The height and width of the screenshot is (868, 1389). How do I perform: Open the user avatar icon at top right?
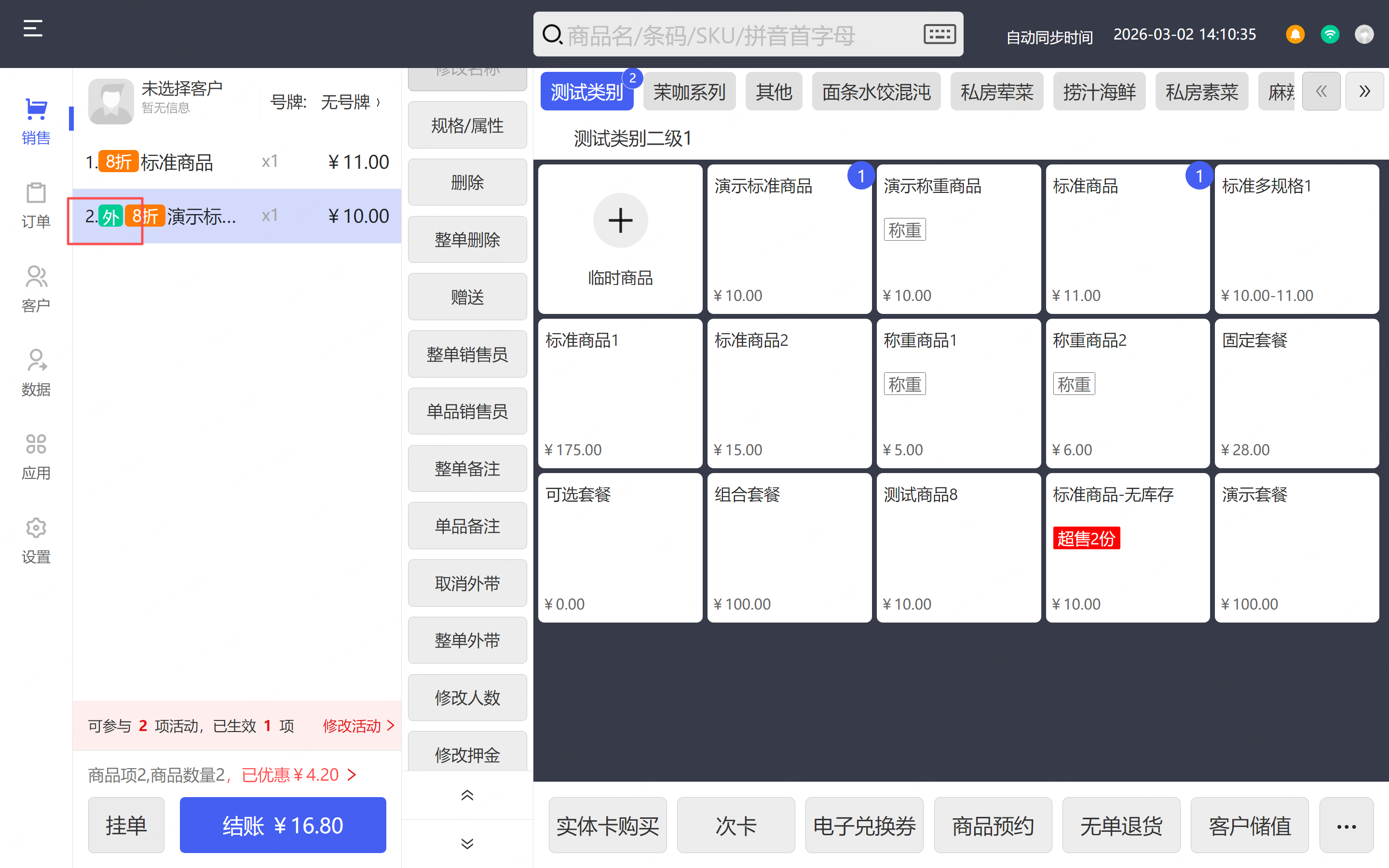tap(1364, 34)
